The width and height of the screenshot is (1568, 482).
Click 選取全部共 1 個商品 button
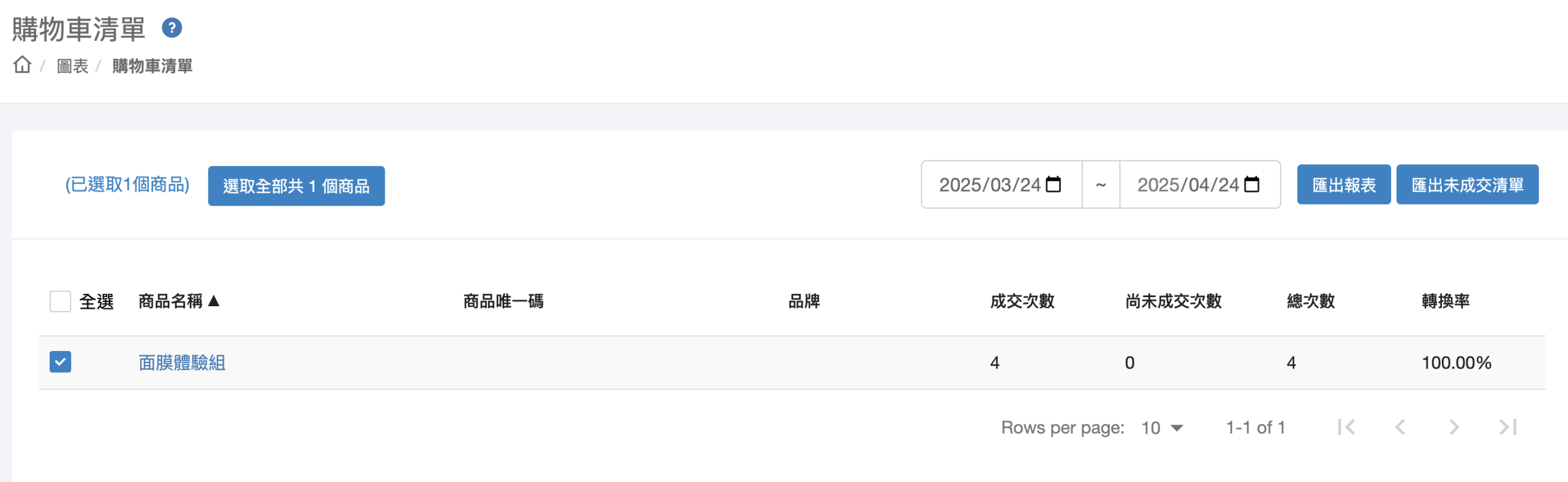coord(296,186)
